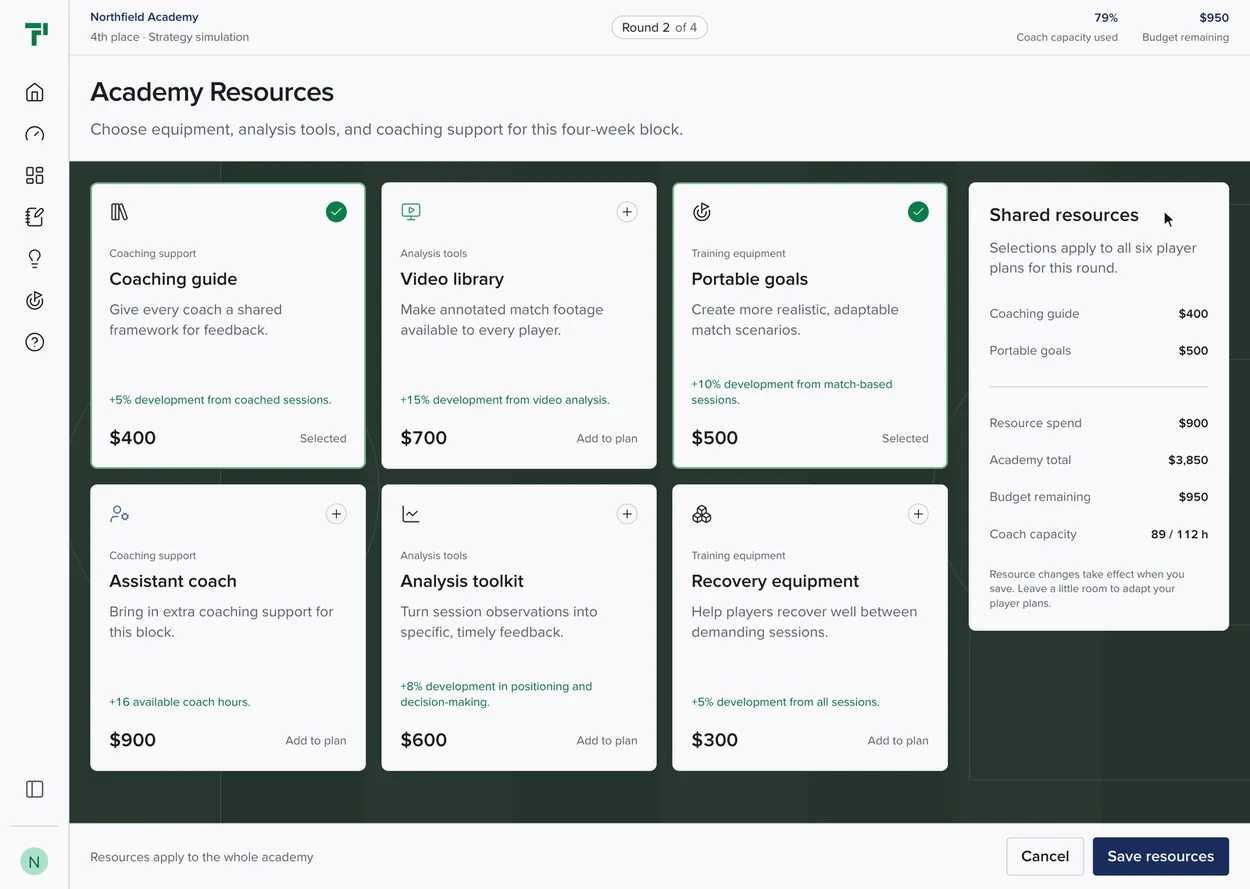
Task: Click the "Shared resources" panel heading
Action: tap(1064, 215)
